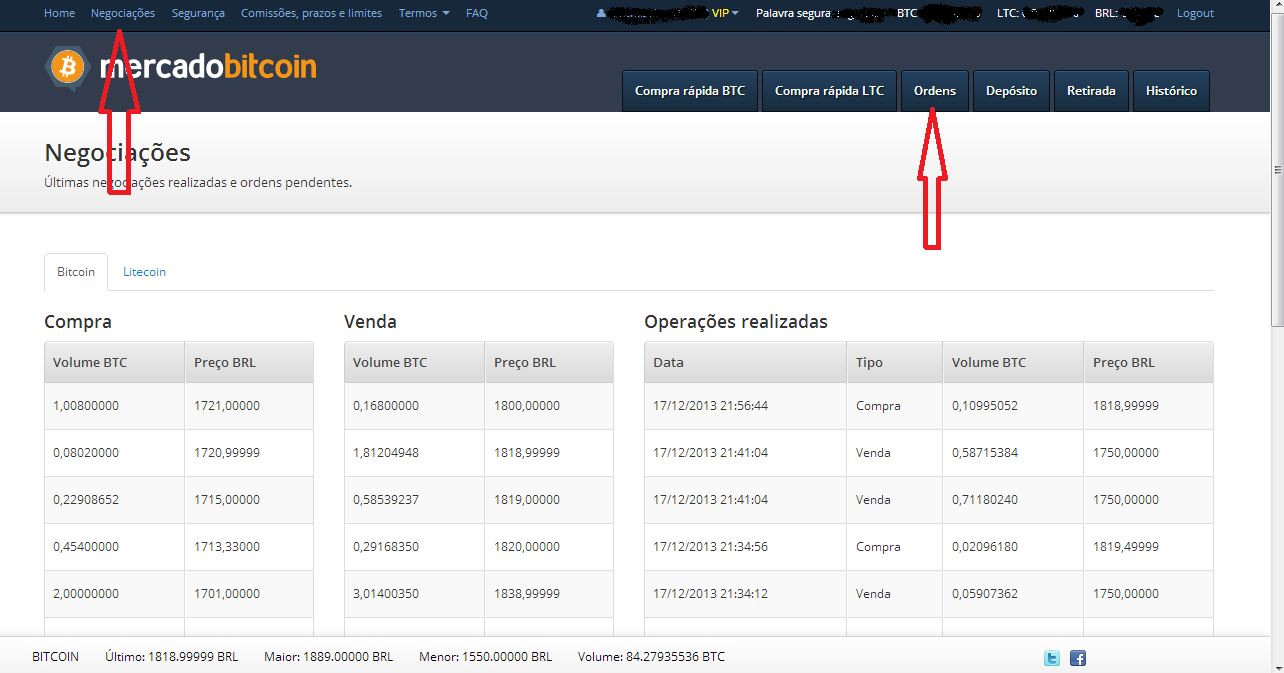Viewport: 1284px width, 673px height.
Task: Open the Facebook share icon
Action: coord(1078,658)
